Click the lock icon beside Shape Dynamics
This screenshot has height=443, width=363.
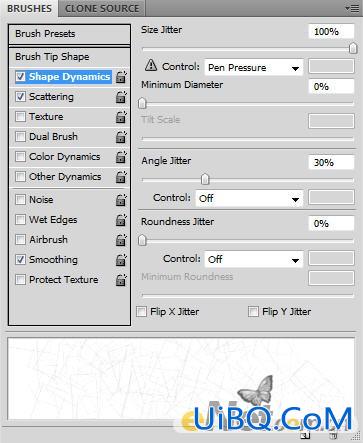click(x=121, y=77)
